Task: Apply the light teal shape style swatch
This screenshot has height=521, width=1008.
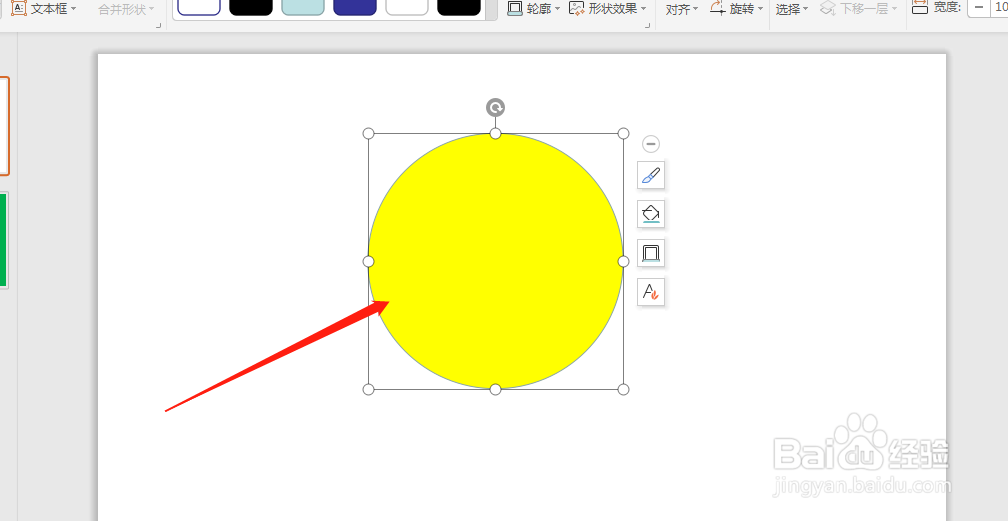Action: pos(303,6)
